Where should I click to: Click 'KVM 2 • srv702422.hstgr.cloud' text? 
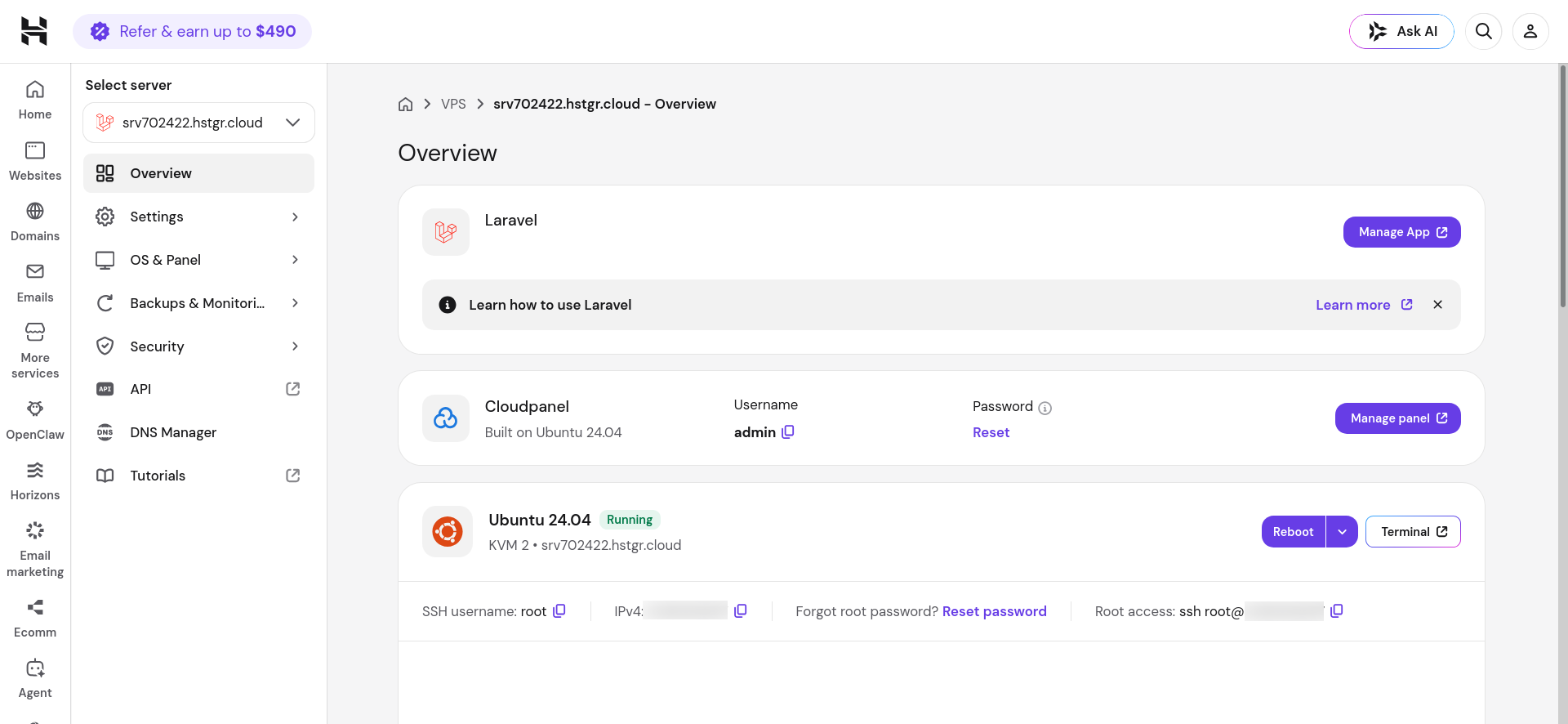click(x=585, y=545)
